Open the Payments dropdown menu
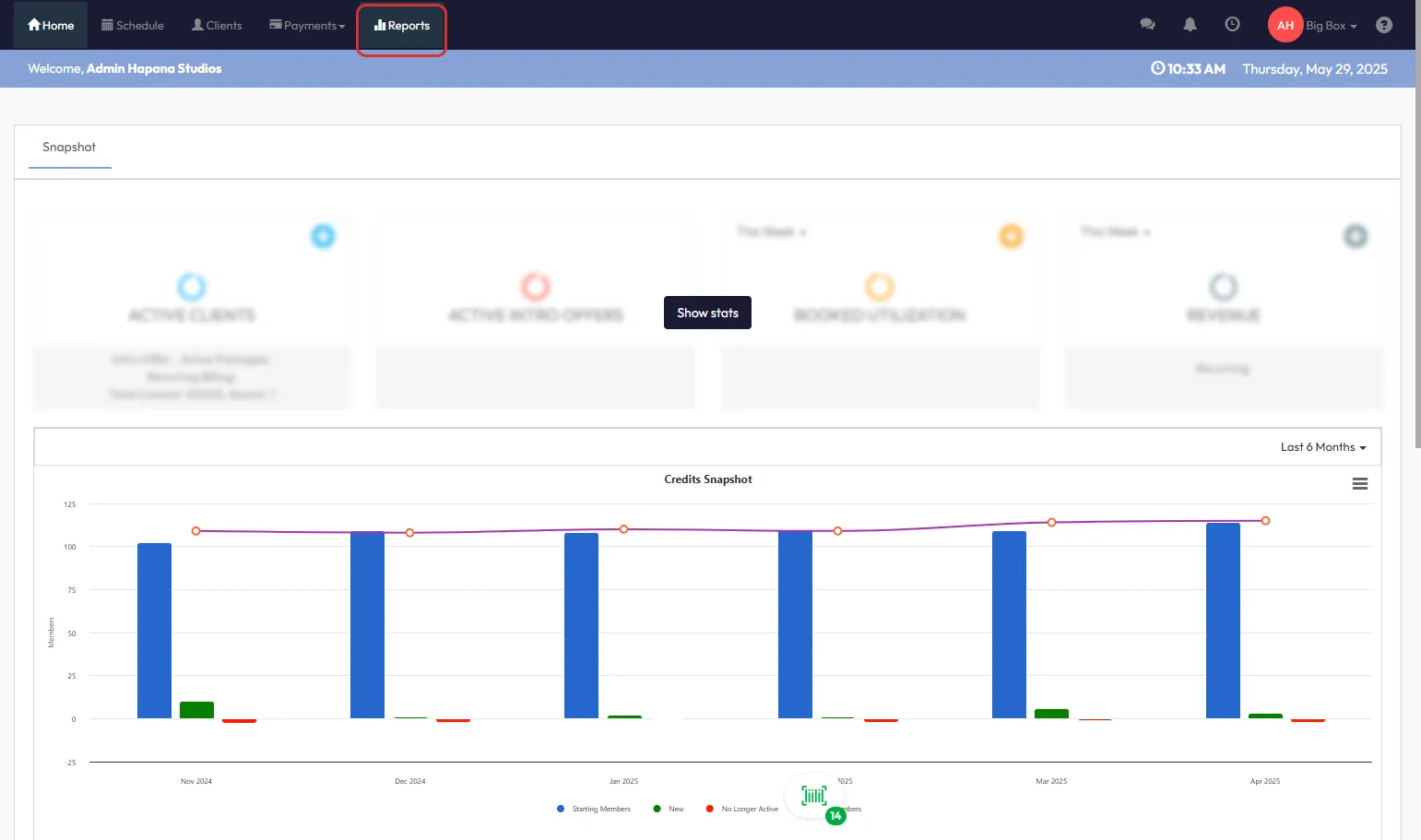The height and width of the screenshot is (840, 1421). tap(307, 26)
